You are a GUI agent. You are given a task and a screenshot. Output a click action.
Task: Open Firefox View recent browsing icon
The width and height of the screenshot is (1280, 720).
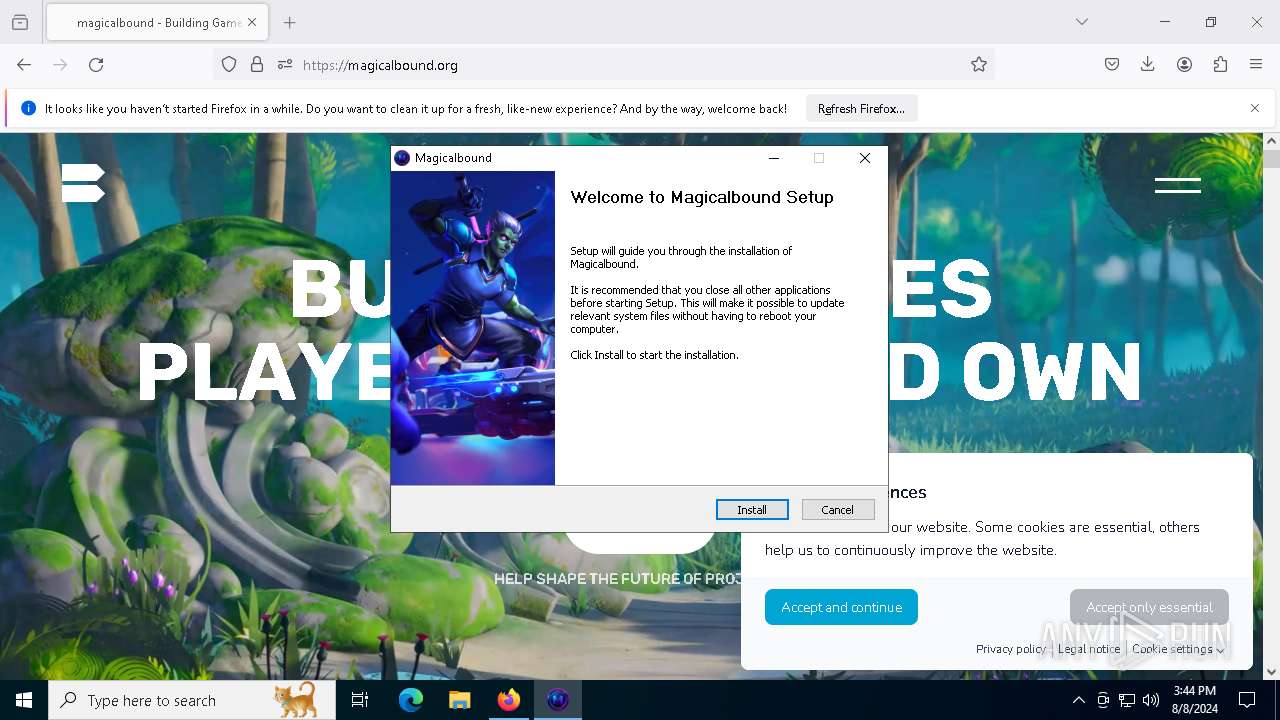[x=20, y=22]
